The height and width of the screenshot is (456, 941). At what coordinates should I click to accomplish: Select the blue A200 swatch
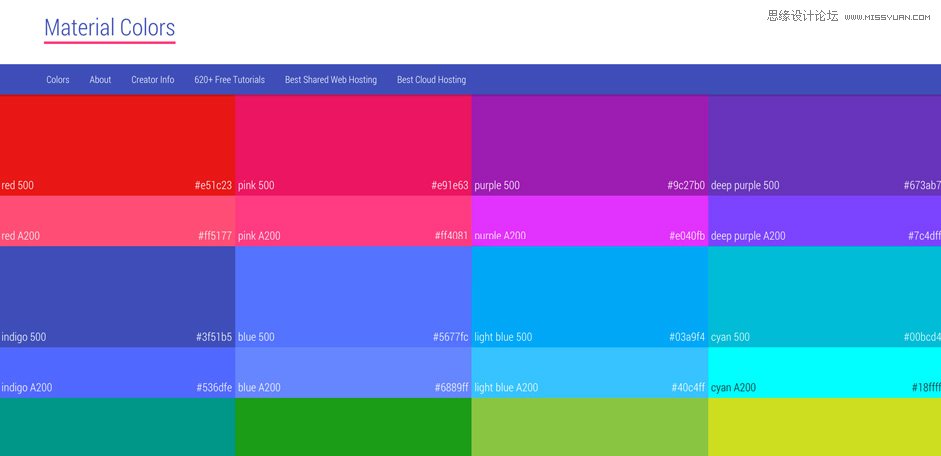tap(353, 373)
